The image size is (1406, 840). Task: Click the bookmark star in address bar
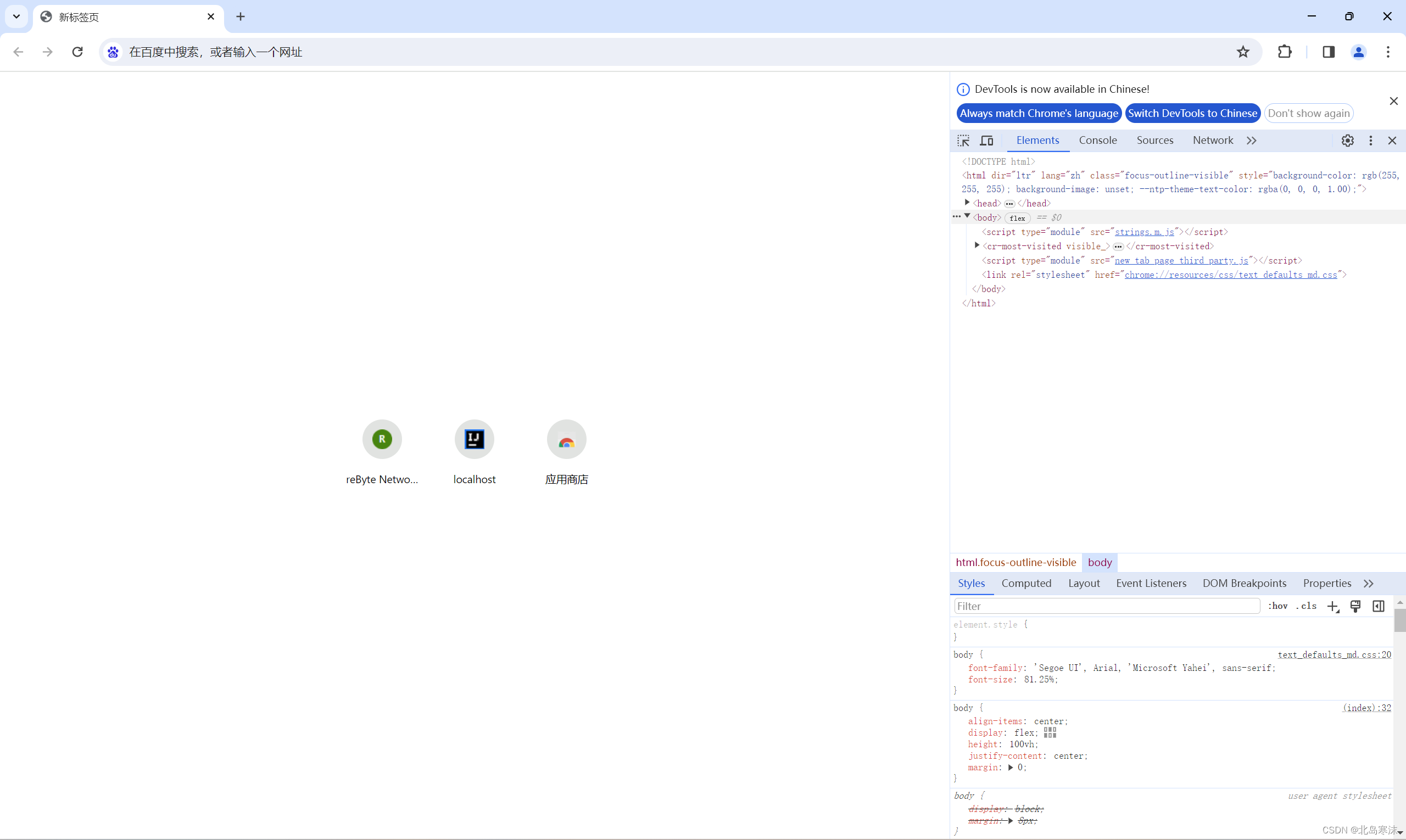tap(1242, 52)
